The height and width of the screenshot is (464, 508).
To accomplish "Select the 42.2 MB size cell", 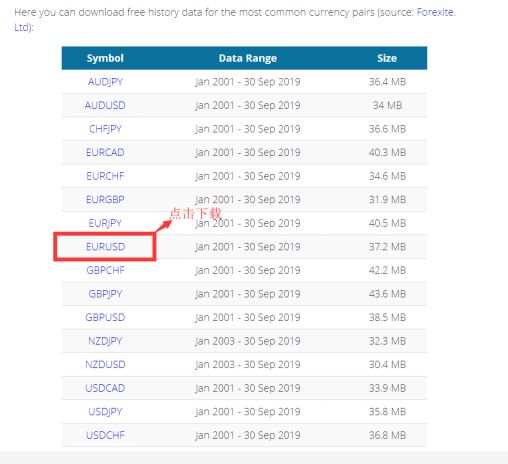I will tap(387, 270).
